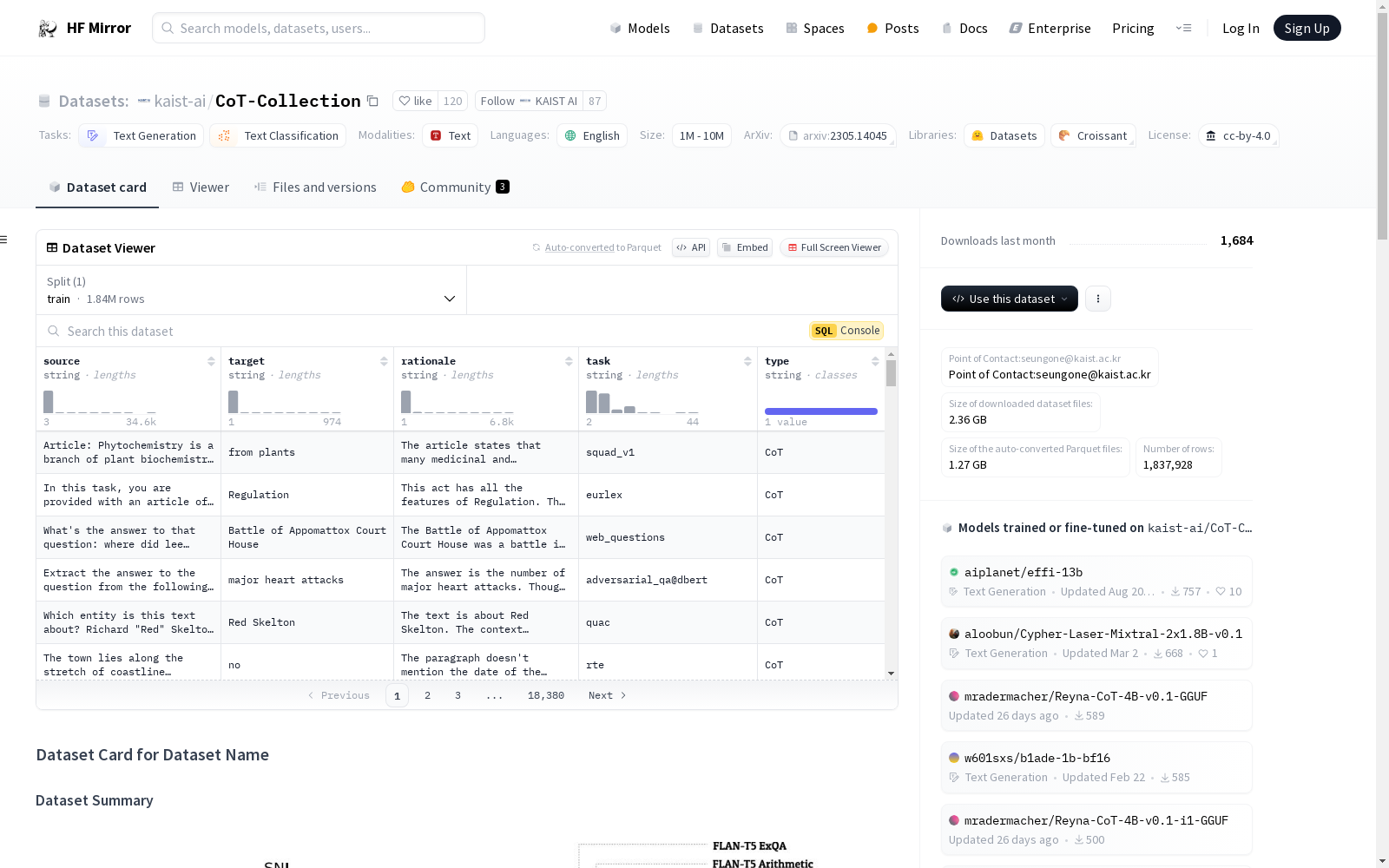The image size is (1389, 868).
Task: Open mradermacher/Reyna-CoT-4B-v0.1-i1-GGUF model
Action: point(1096,830)
